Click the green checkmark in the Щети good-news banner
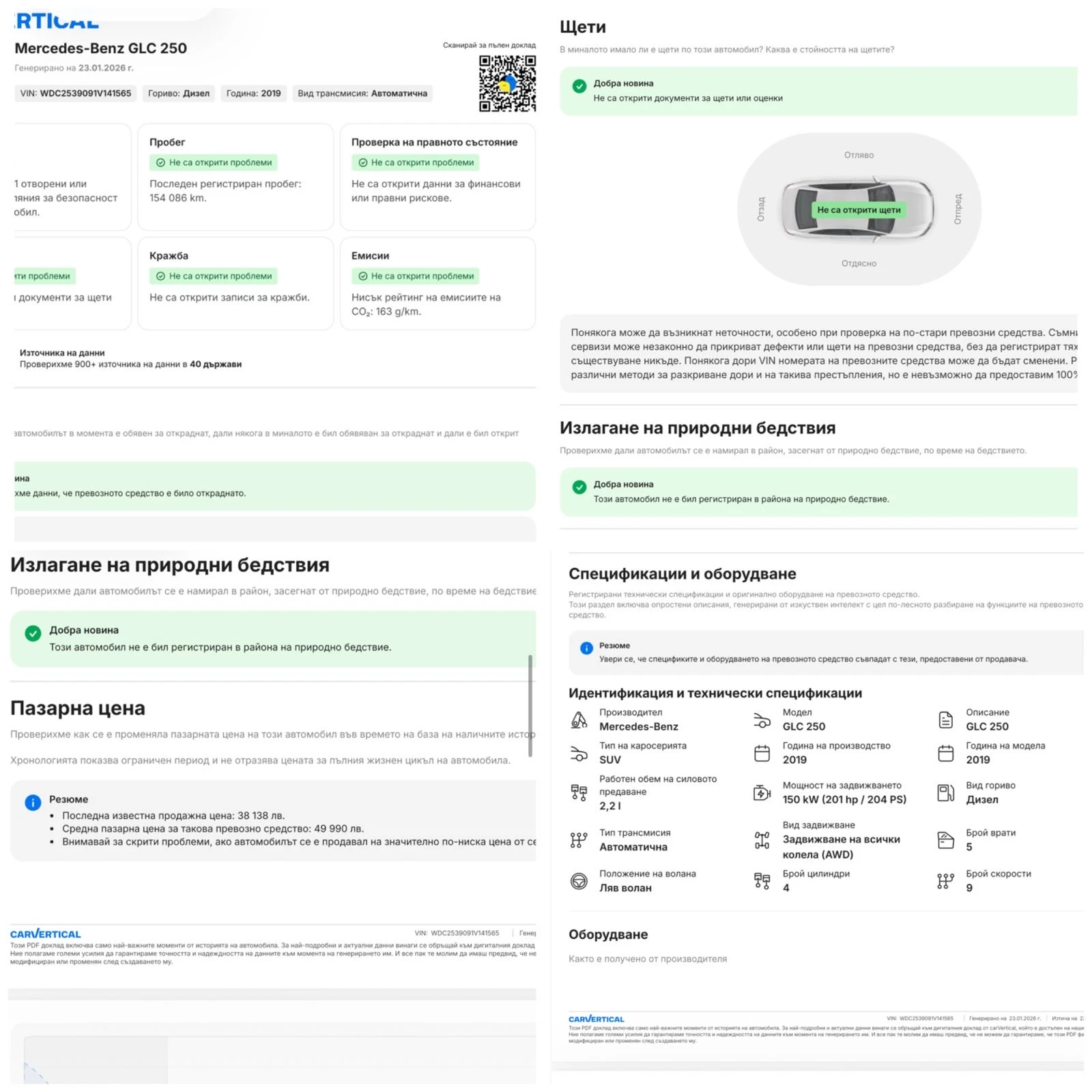Image resolution: width=1092 pixels, height=1092 pixels. click(x=579, y=86)
